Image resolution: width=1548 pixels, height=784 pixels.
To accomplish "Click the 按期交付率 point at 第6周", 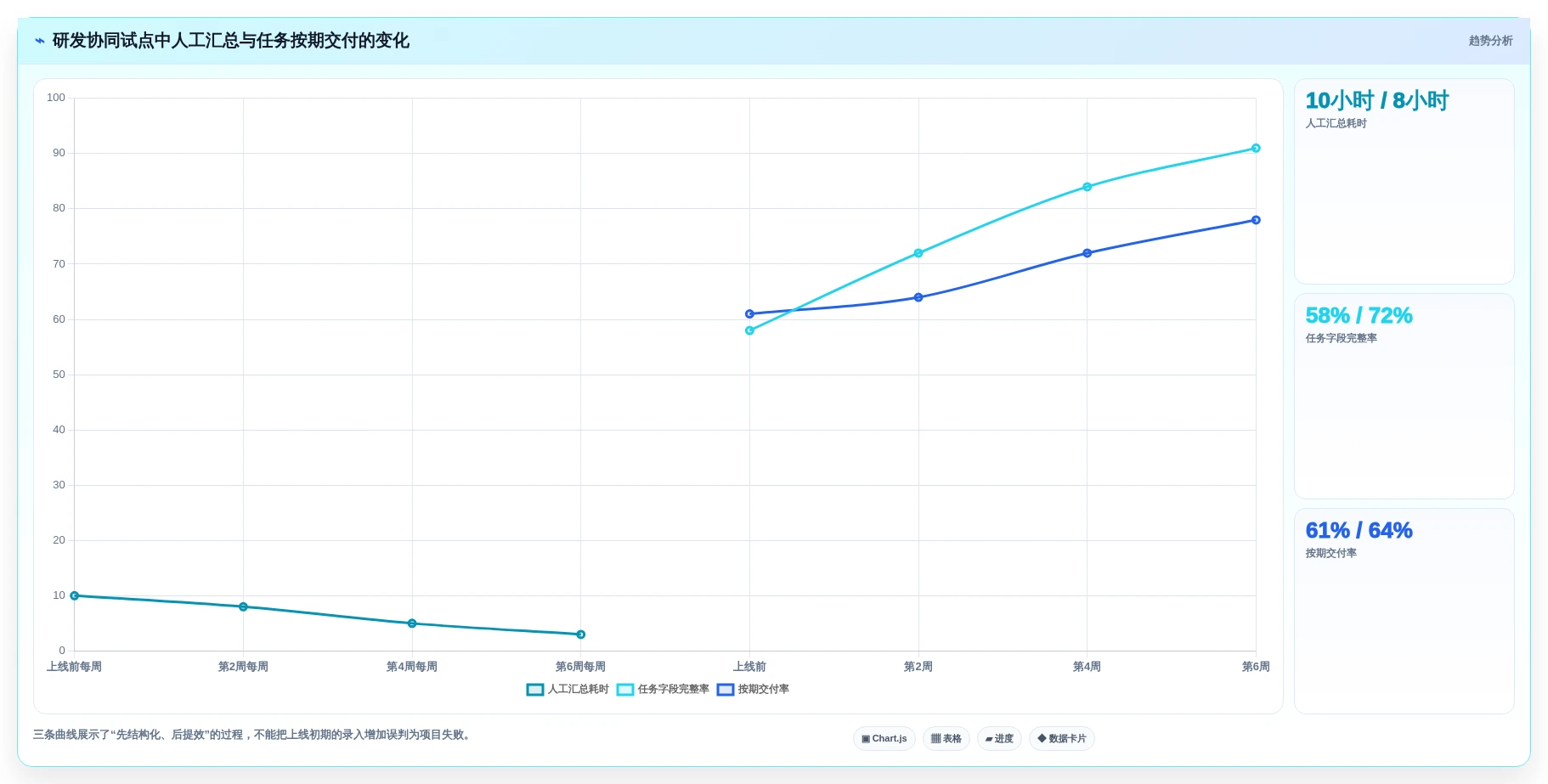I will click(x=1256, y=220).
